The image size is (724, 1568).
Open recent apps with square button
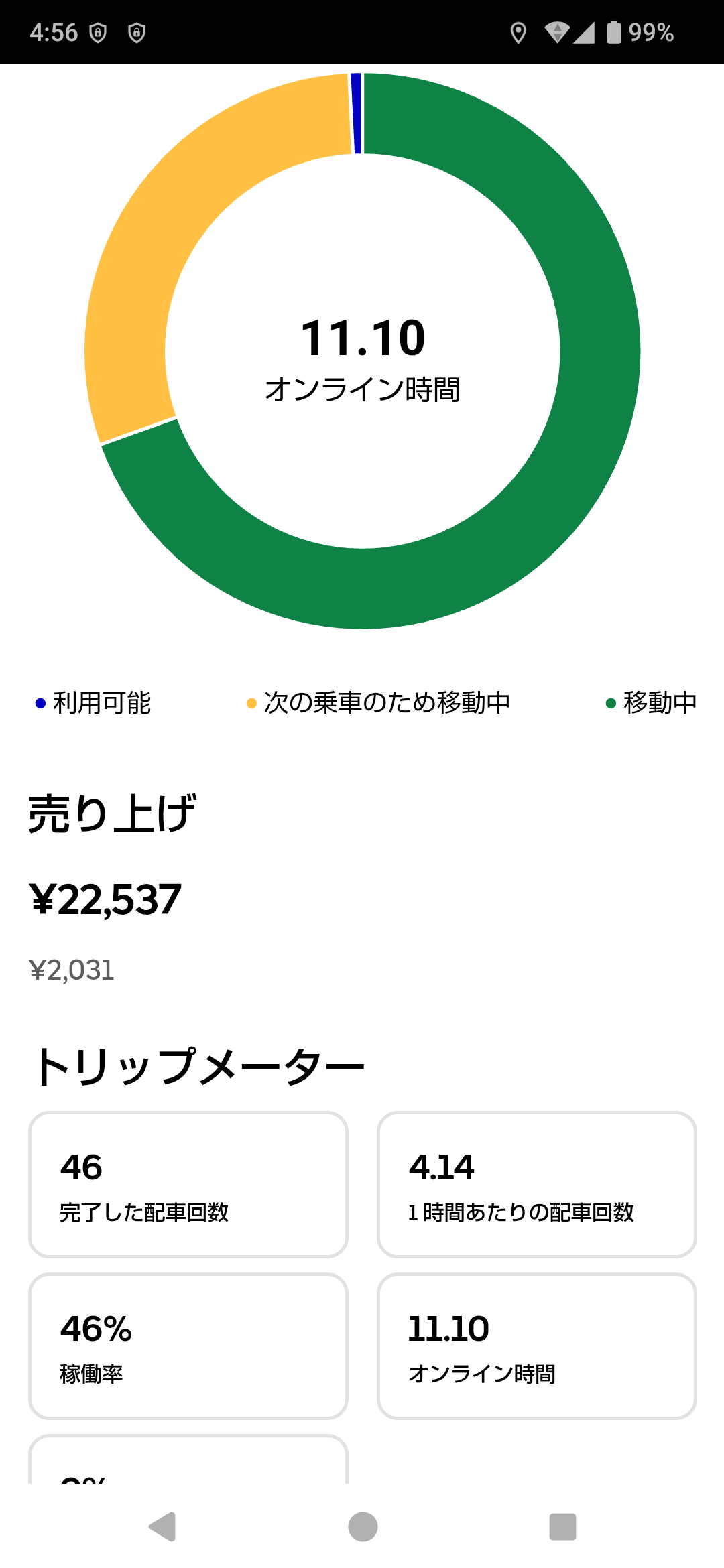(562, 1527)
